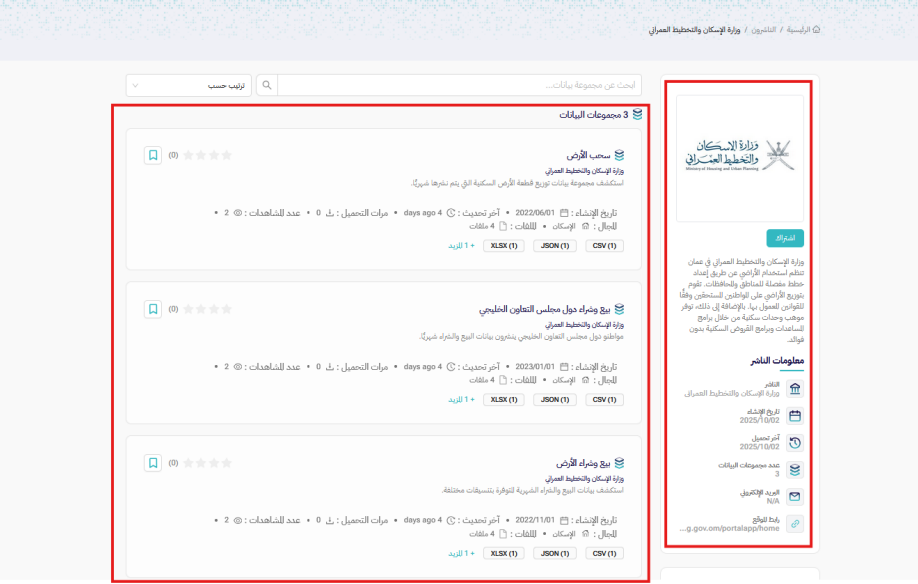Click the dataset search input field

(458, 86)
